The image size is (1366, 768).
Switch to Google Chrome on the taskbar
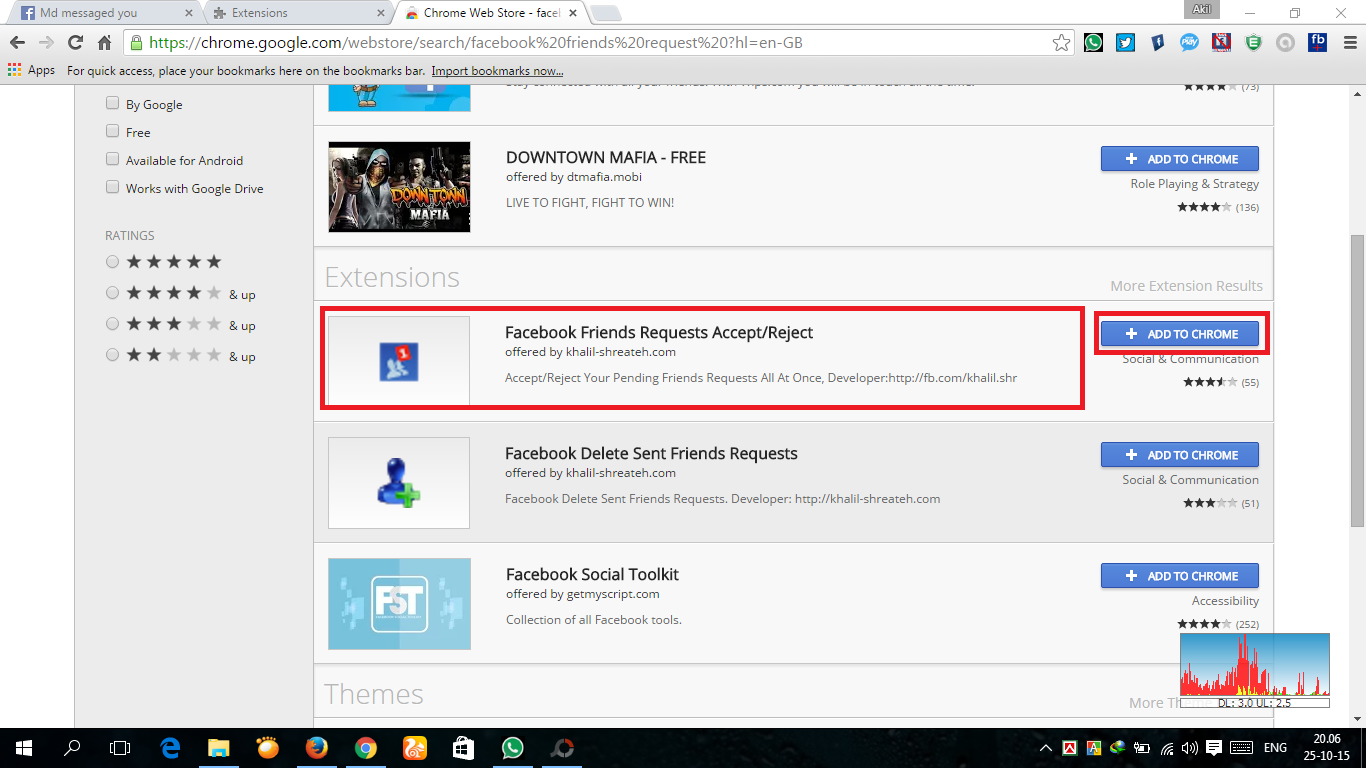coord(365,748)
